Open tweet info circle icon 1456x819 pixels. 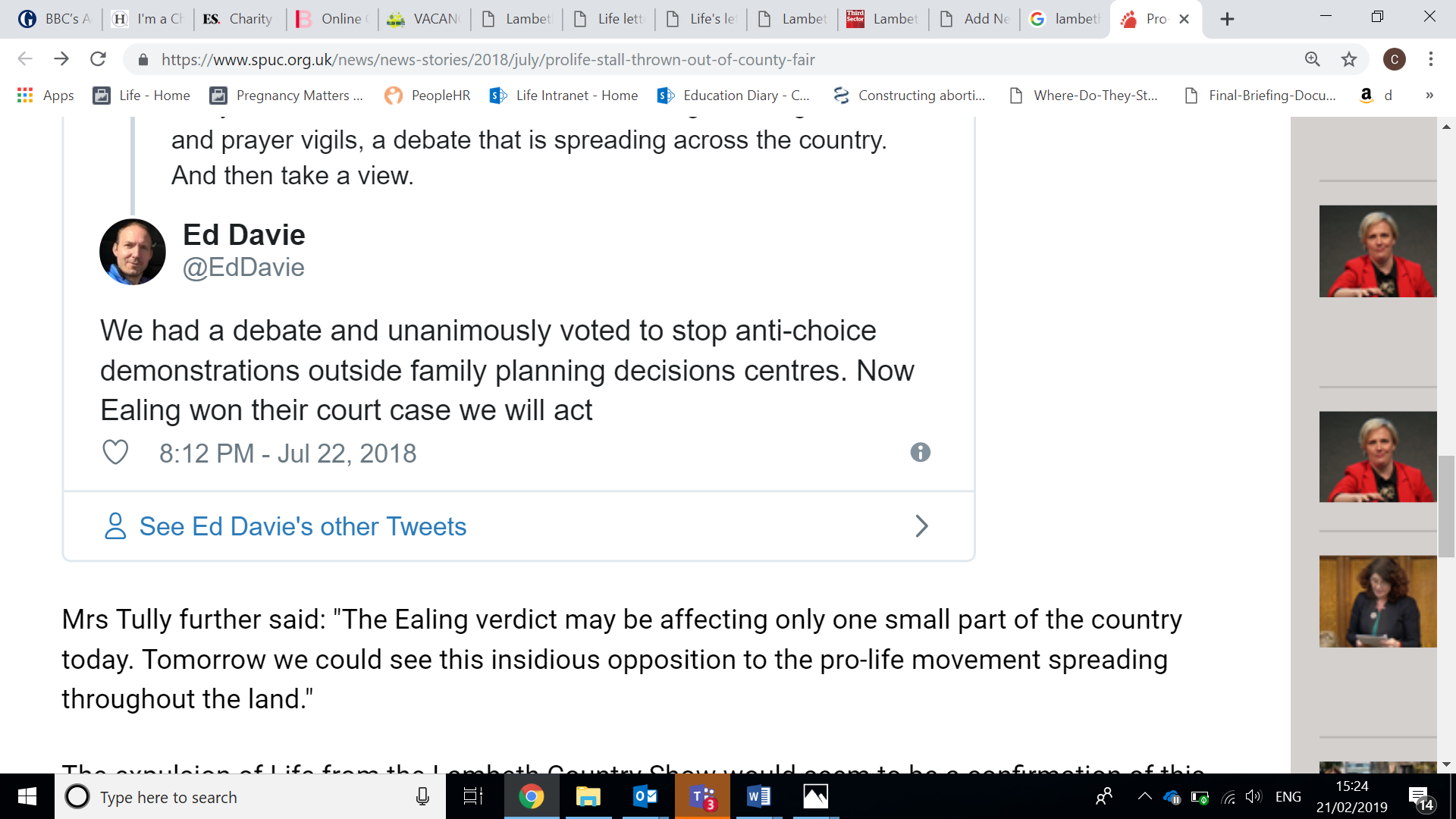[920, 453]
